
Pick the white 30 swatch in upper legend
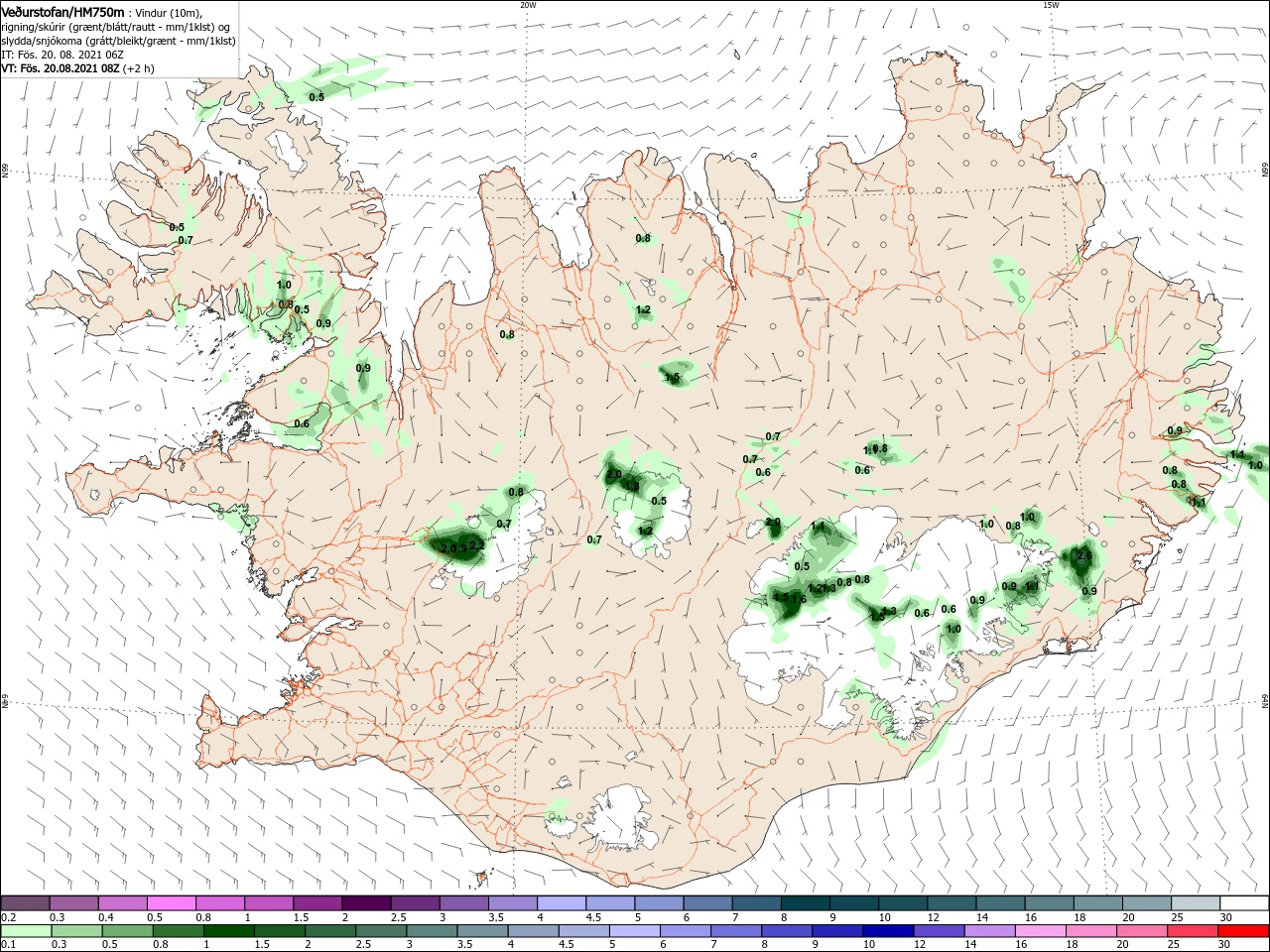[1244, 903]
